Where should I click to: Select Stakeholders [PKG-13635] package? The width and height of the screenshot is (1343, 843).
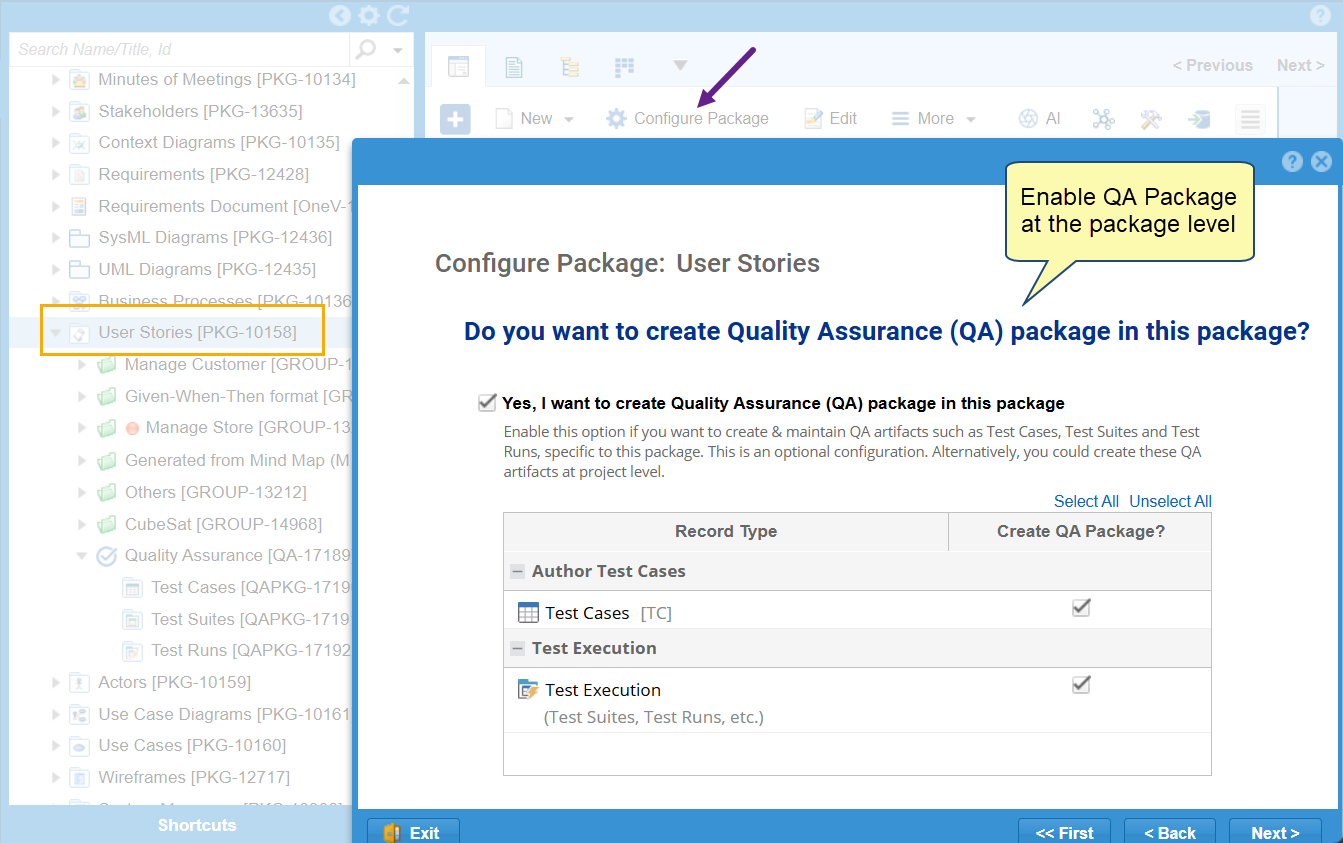click(200, 111)
